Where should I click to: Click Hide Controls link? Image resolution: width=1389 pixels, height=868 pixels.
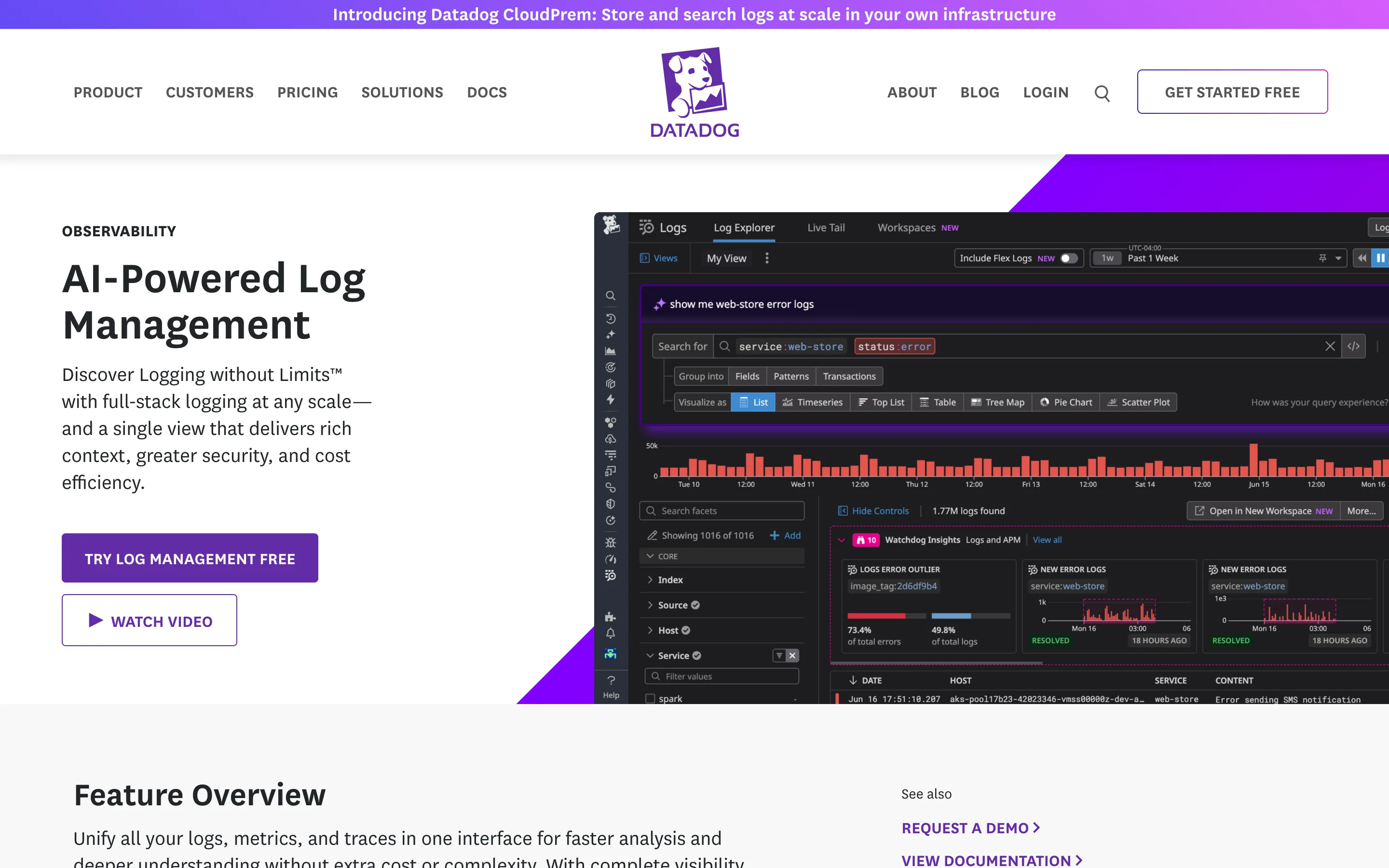pyautogui.click(x=873, y=511)
